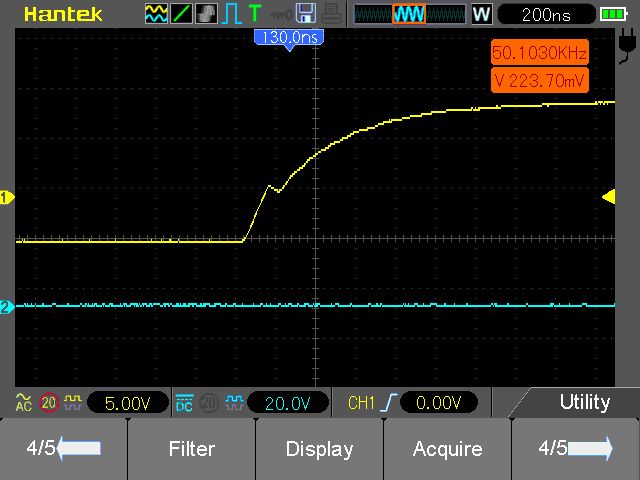Click the CH1 5.00V scale value

click(128, 403)
